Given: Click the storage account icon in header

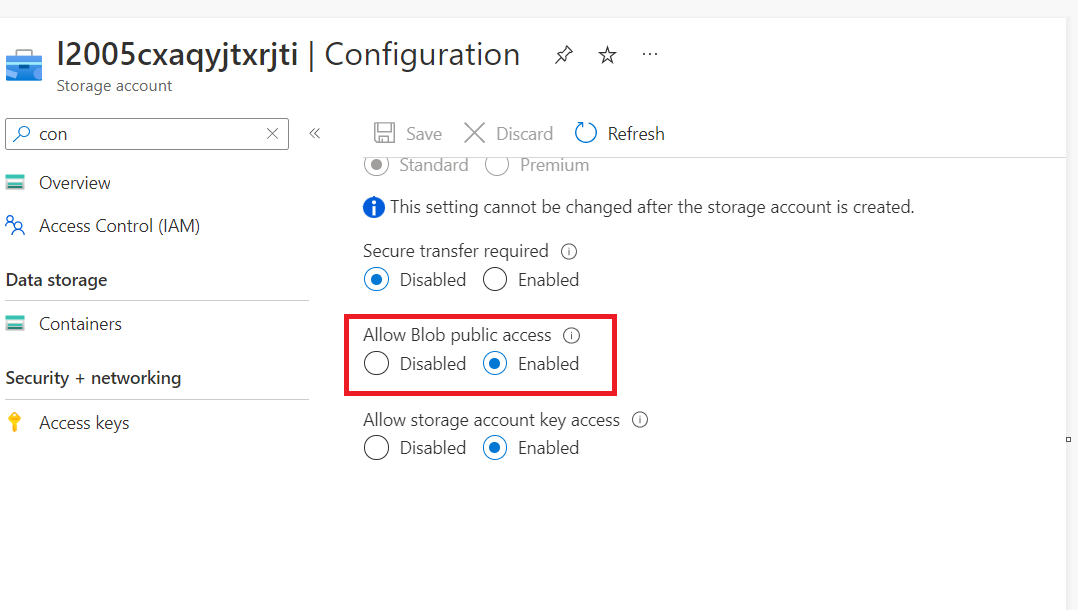Looking at the screenshot, I should (x=24, y=66).
